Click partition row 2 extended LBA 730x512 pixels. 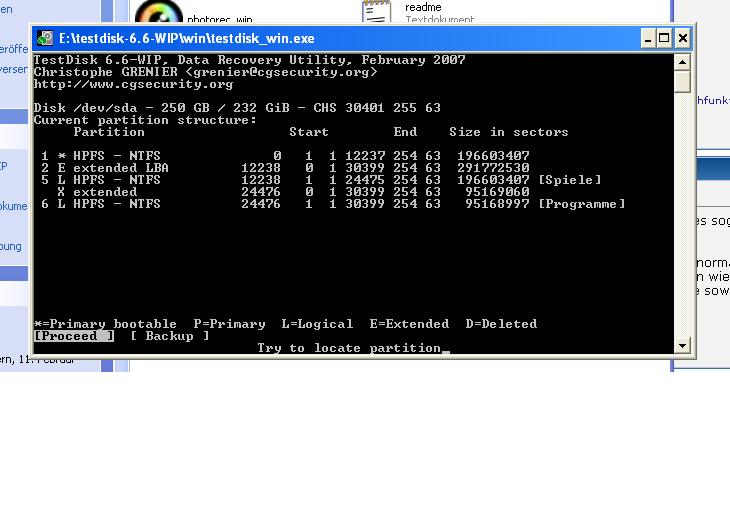pyautogui.click(x=285, y=168)
